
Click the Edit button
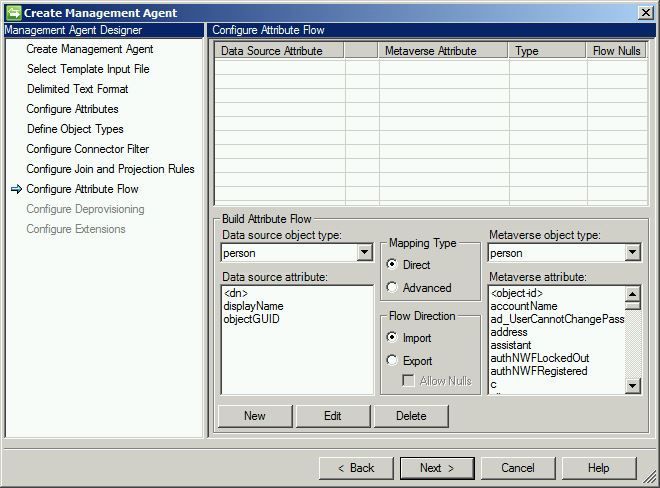click(333, 416)
